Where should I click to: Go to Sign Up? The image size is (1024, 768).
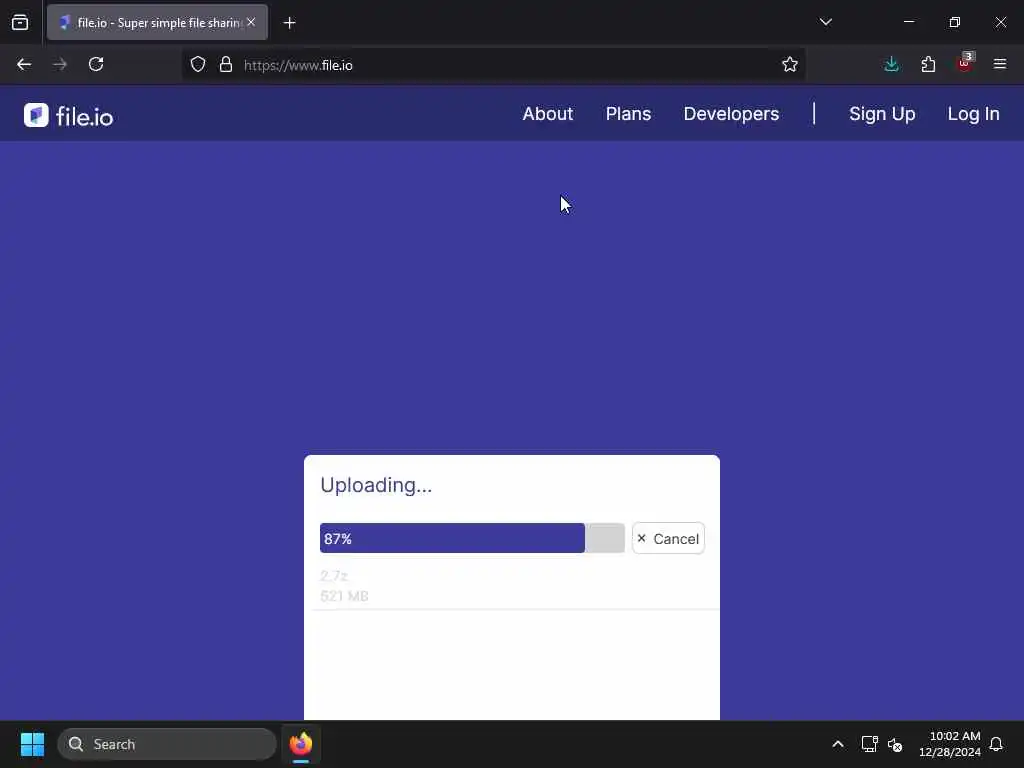(x=882, y=114)
